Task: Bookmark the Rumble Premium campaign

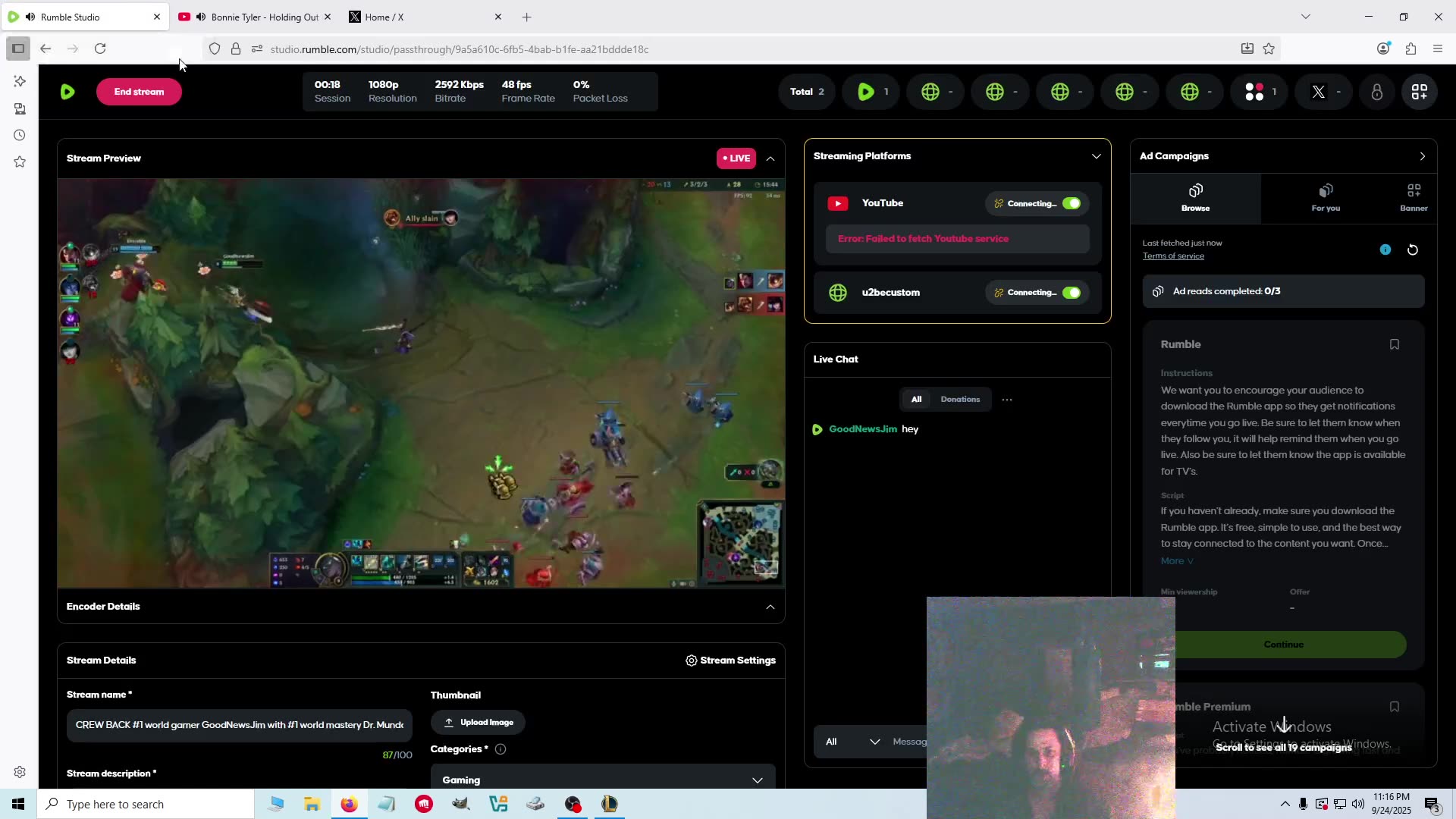Action: [1394, 707]
